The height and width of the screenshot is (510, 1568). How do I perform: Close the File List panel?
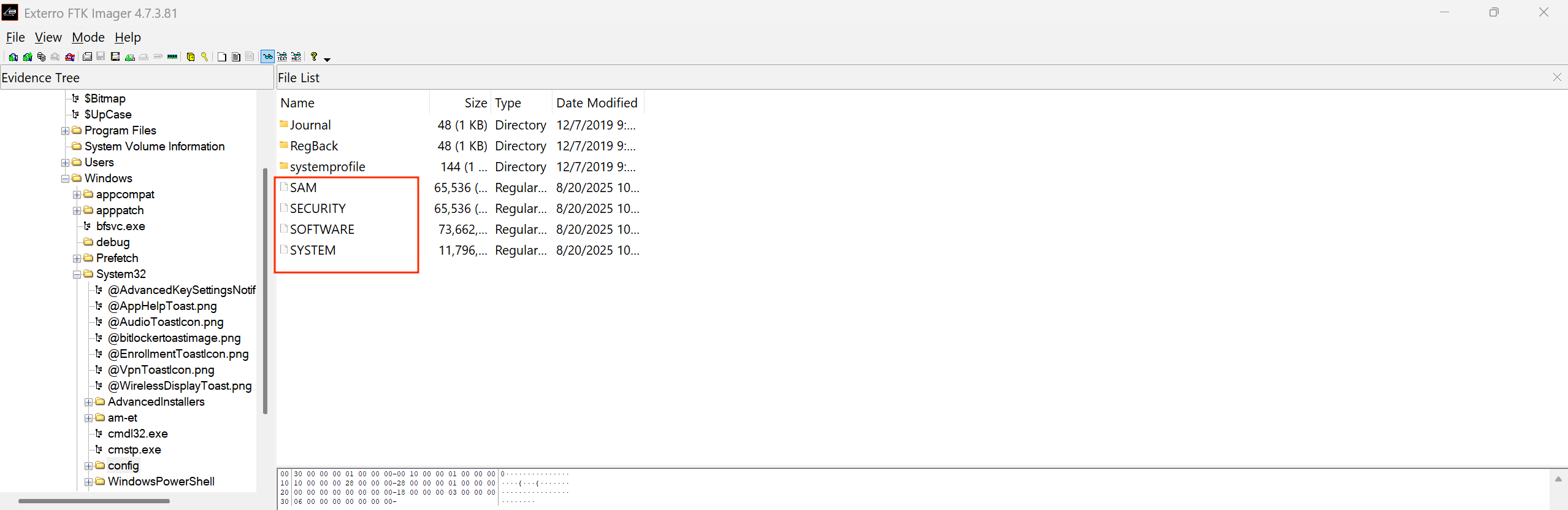click(1557, 77)
